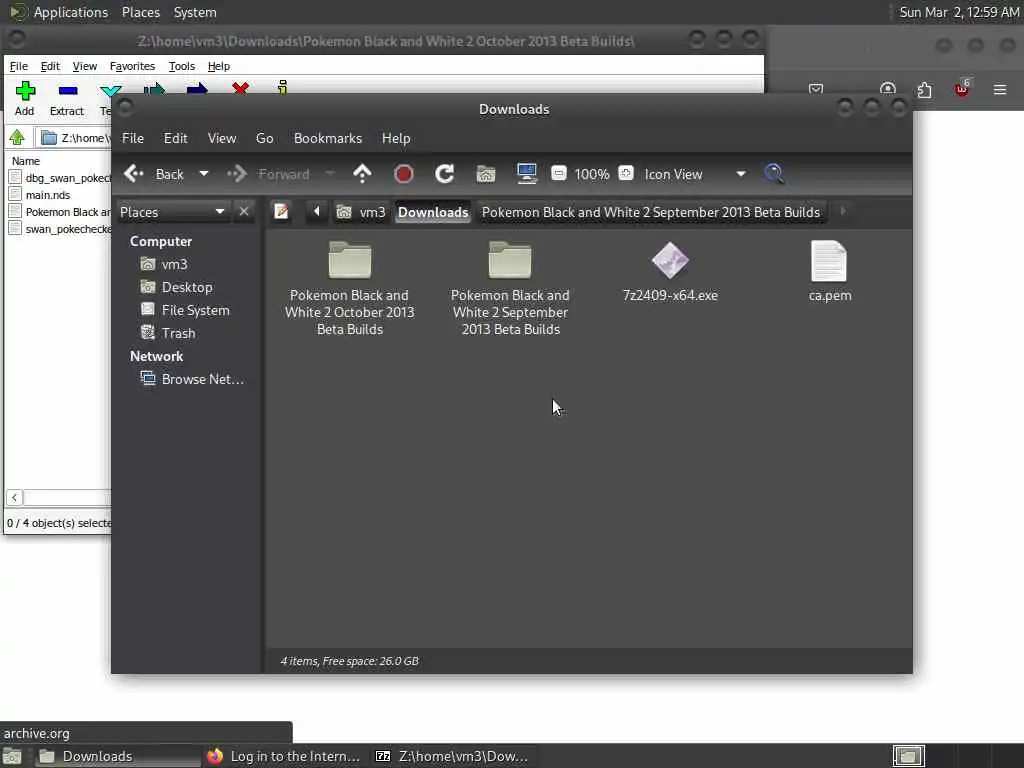The width and height of the screenshot is (1024, 768).
Task: Toggle the text-based location edit icon
Action: tap(281, 212)
